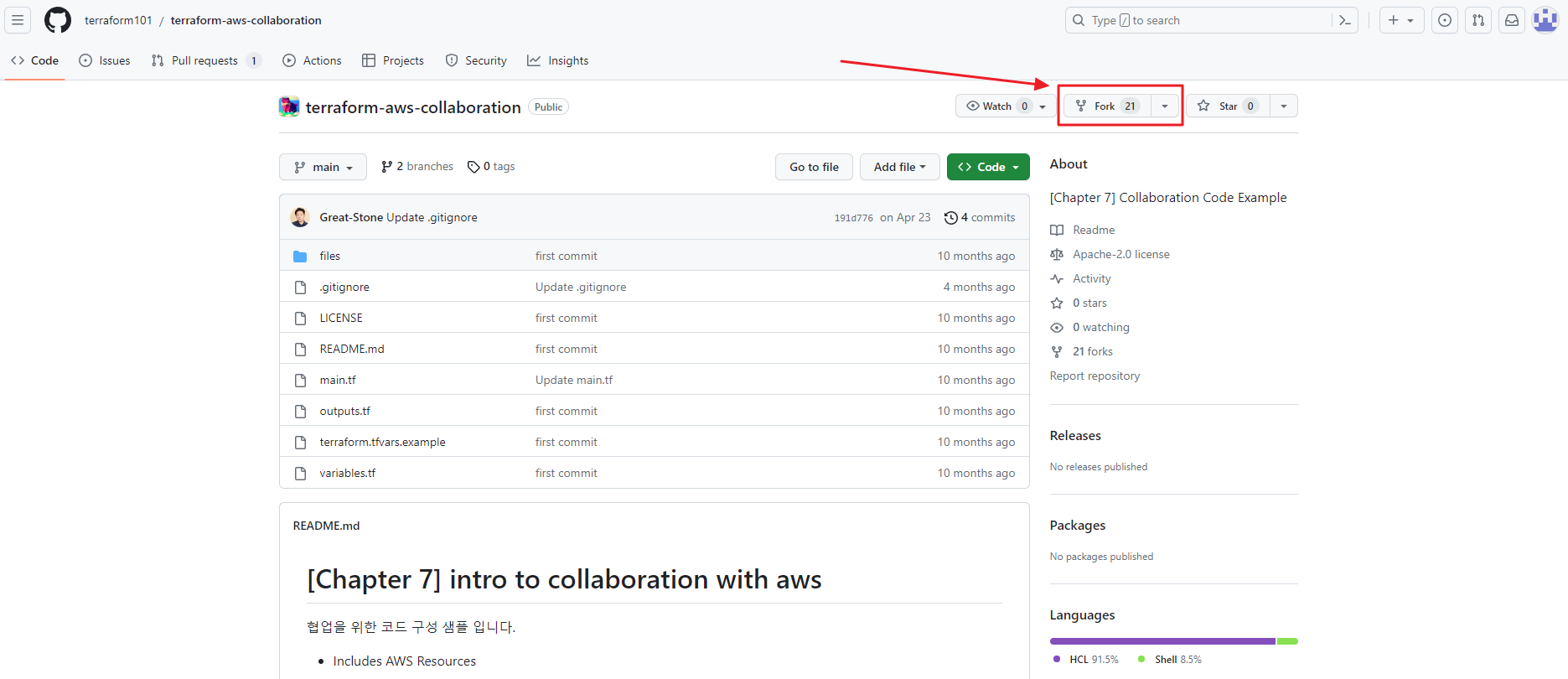Click the watching eye icon in About

point(1057,327)
